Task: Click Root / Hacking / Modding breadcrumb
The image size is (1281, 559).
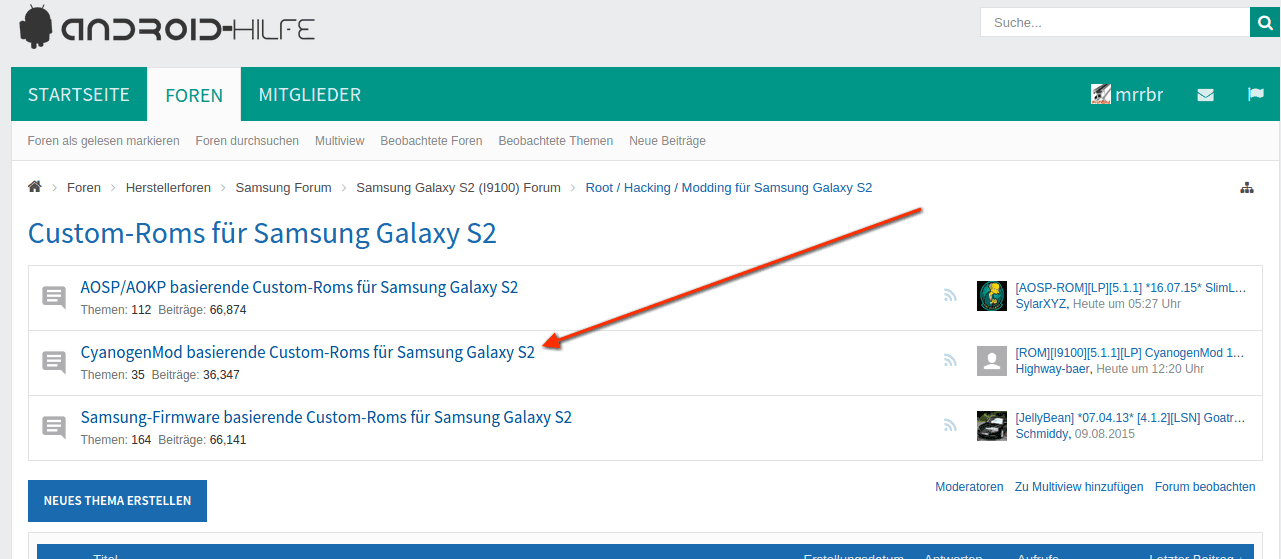Action: coord(729,188)
